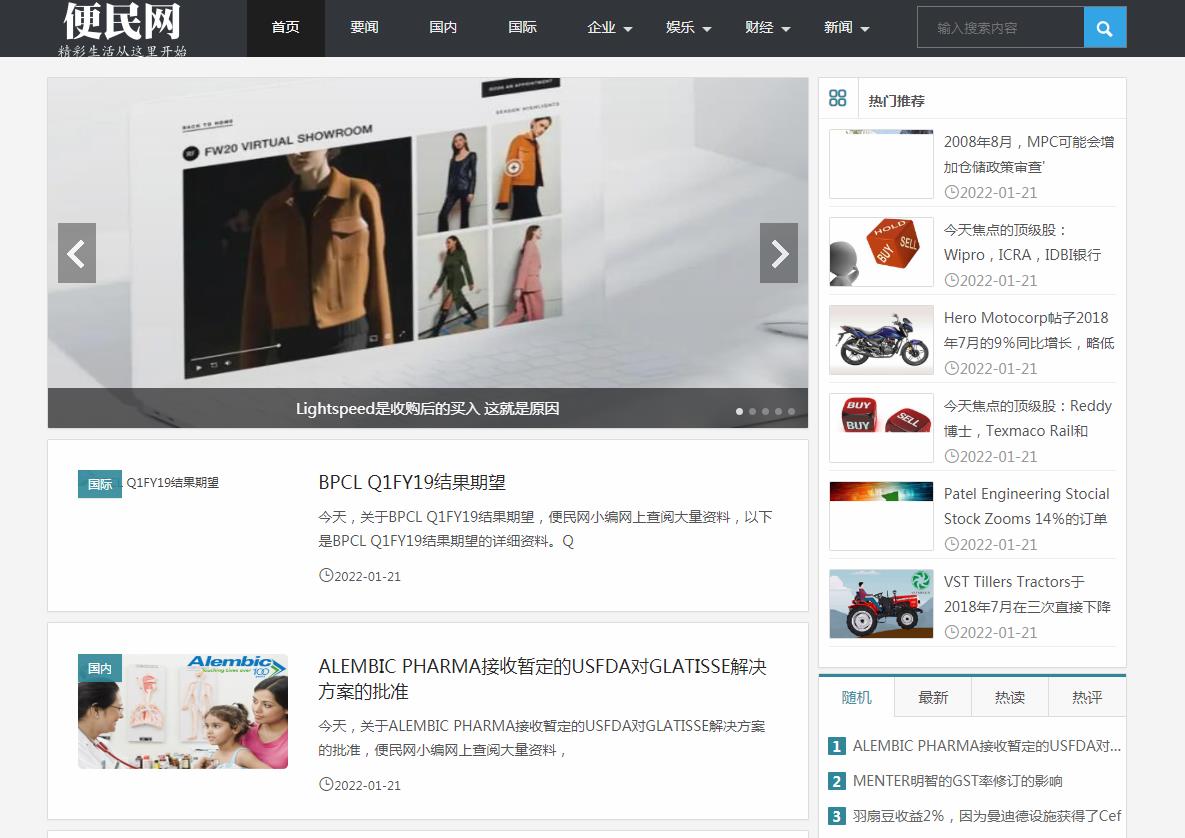Switch to the 最新 tab
Viewport: 1185px width, 838px height.
click(x=933, y=697)
